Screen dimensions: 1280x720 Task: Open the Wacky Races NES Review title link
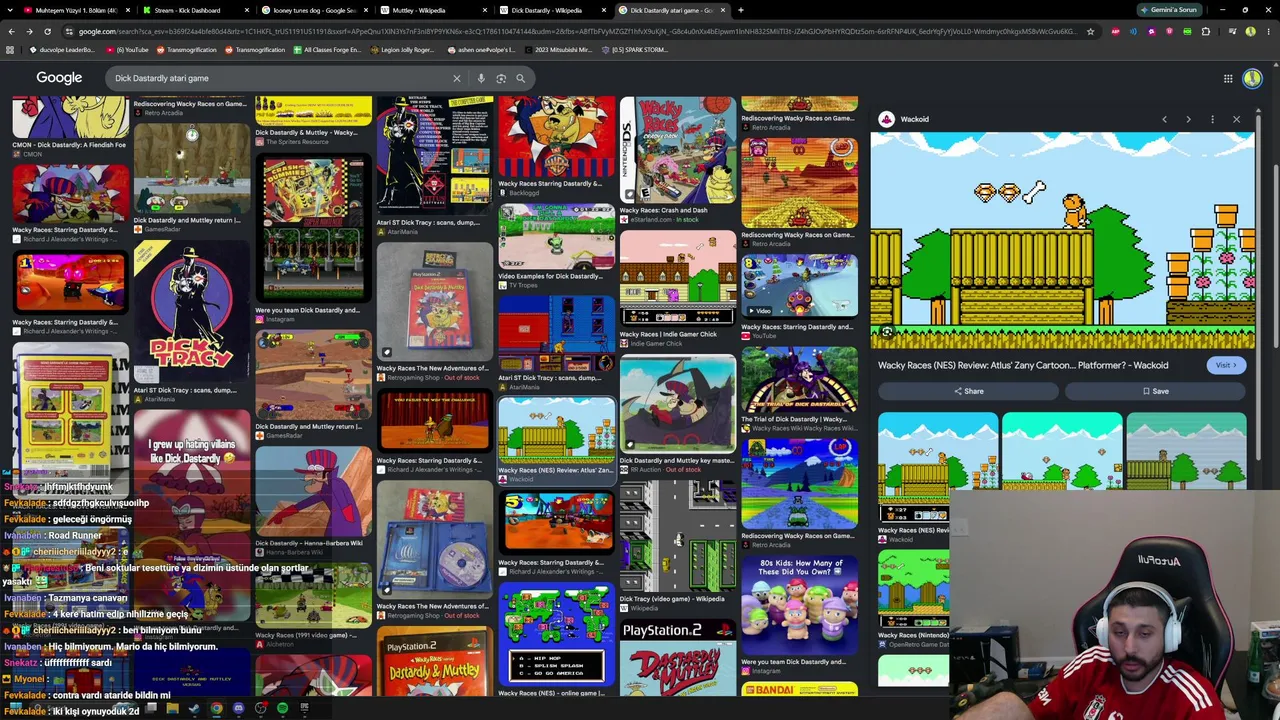pyautogui.click(x=1023, y=365)
